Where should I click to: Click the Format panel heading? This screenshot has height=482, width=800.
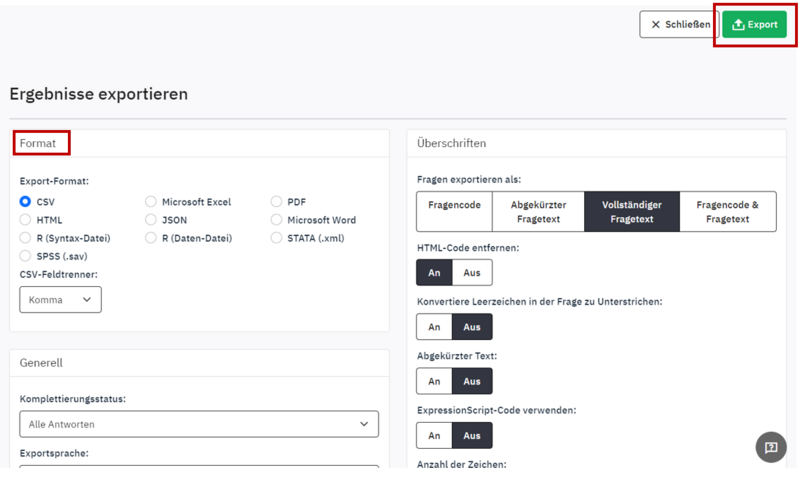click(38, 143)
